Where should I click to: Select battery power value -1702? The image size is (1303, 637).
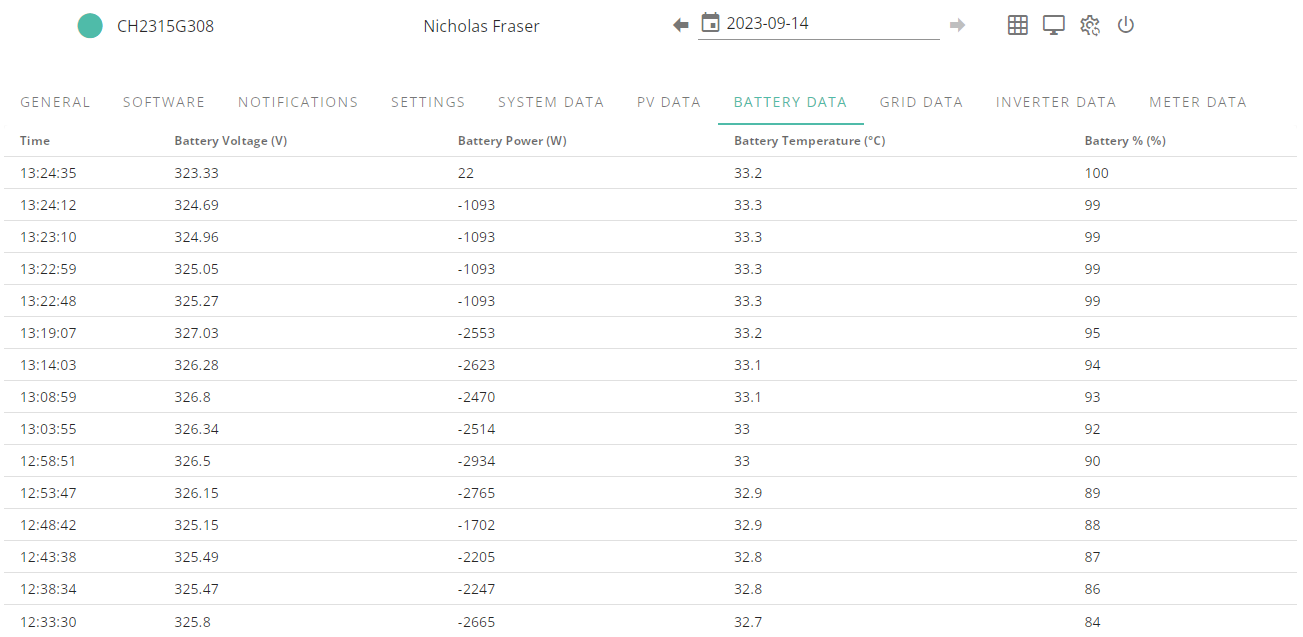click(476, 525)
